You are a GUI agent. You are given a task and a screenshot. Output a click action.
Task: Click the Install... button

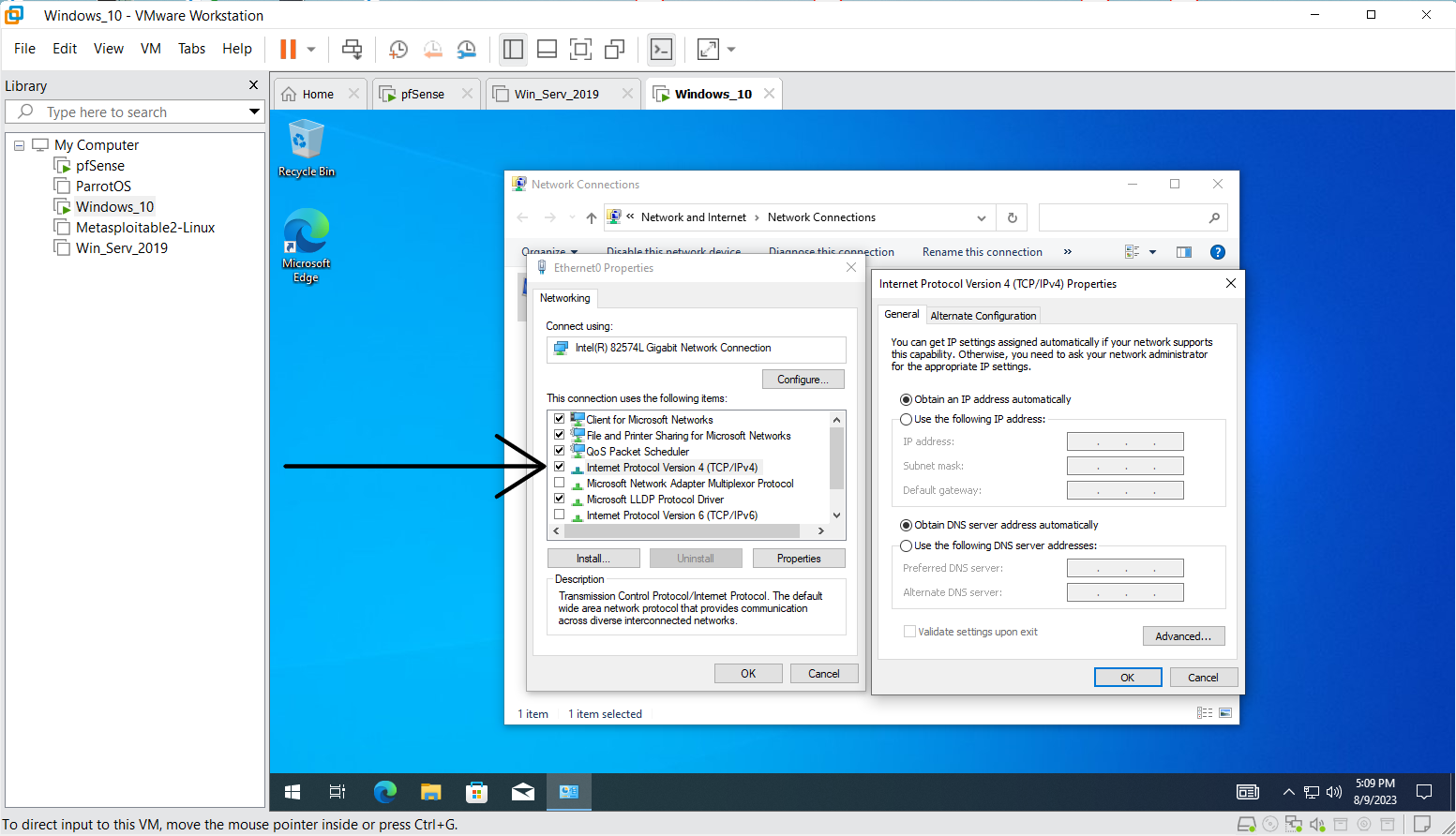click(593, 559)
